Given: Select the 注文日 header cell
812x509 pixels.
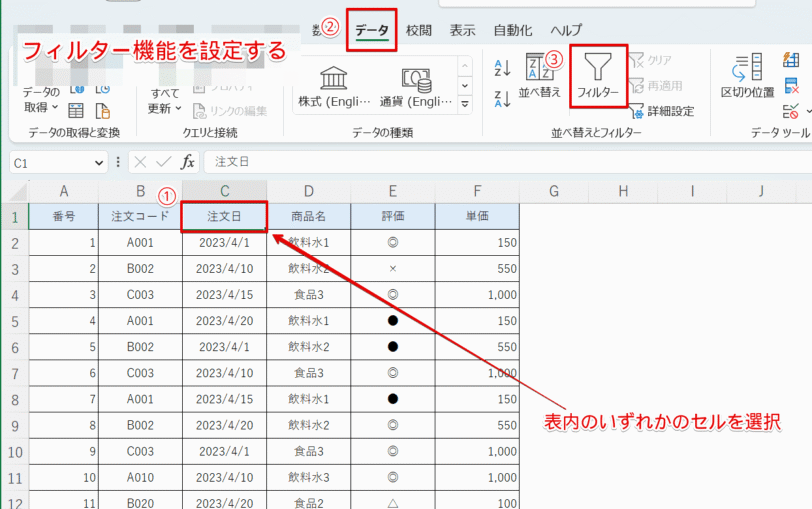Looking at the screenshot, I should coord(224,216).
